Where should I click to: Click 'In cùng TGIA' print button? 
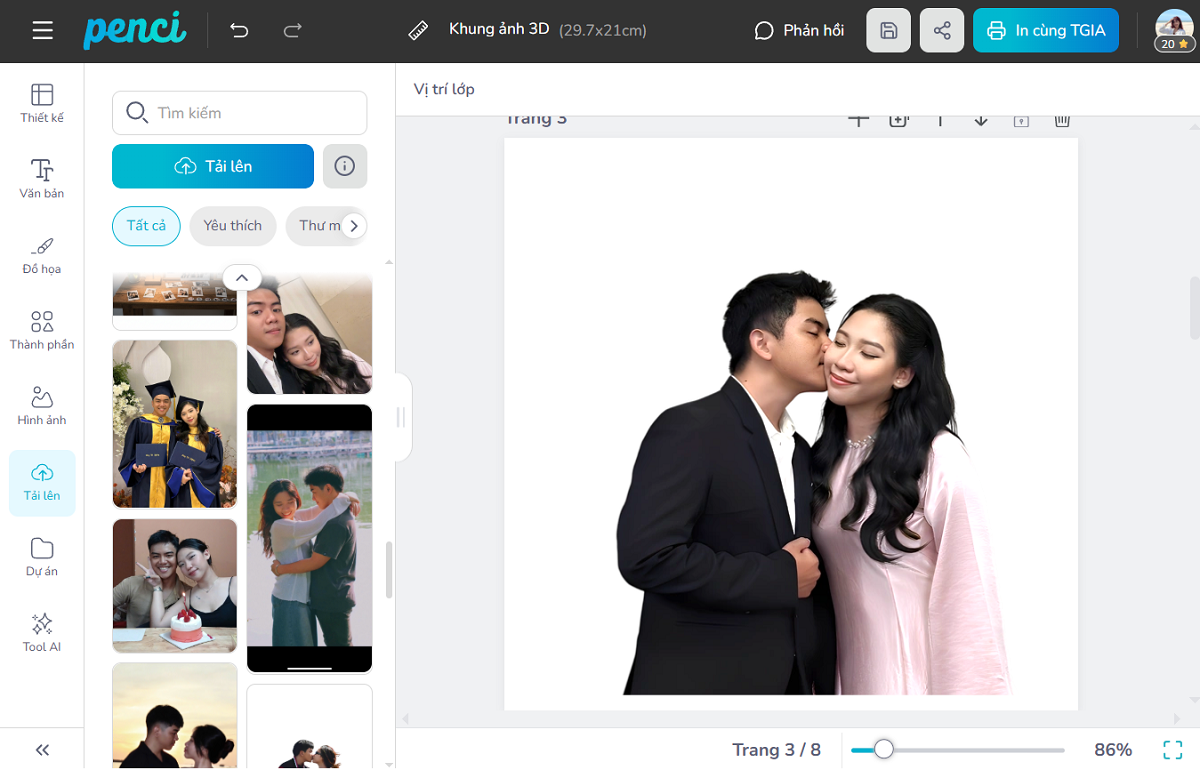coord(1045,30)
